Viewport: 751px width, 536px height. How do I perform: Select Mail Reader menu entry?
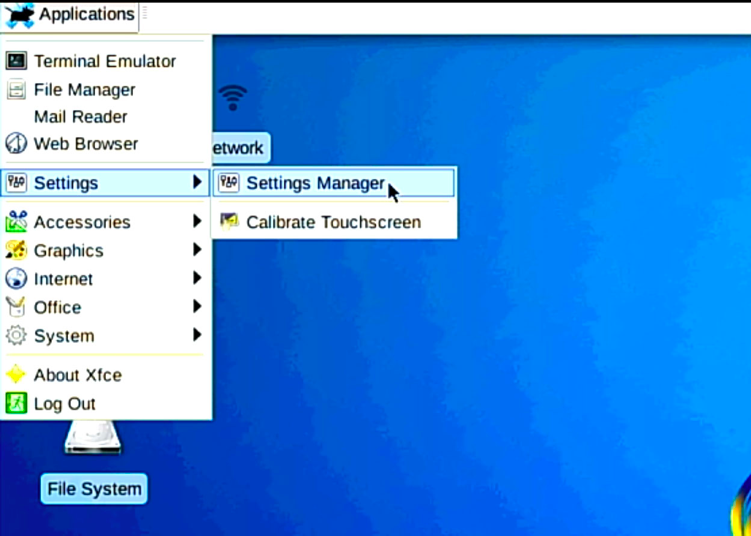(80, 117)
